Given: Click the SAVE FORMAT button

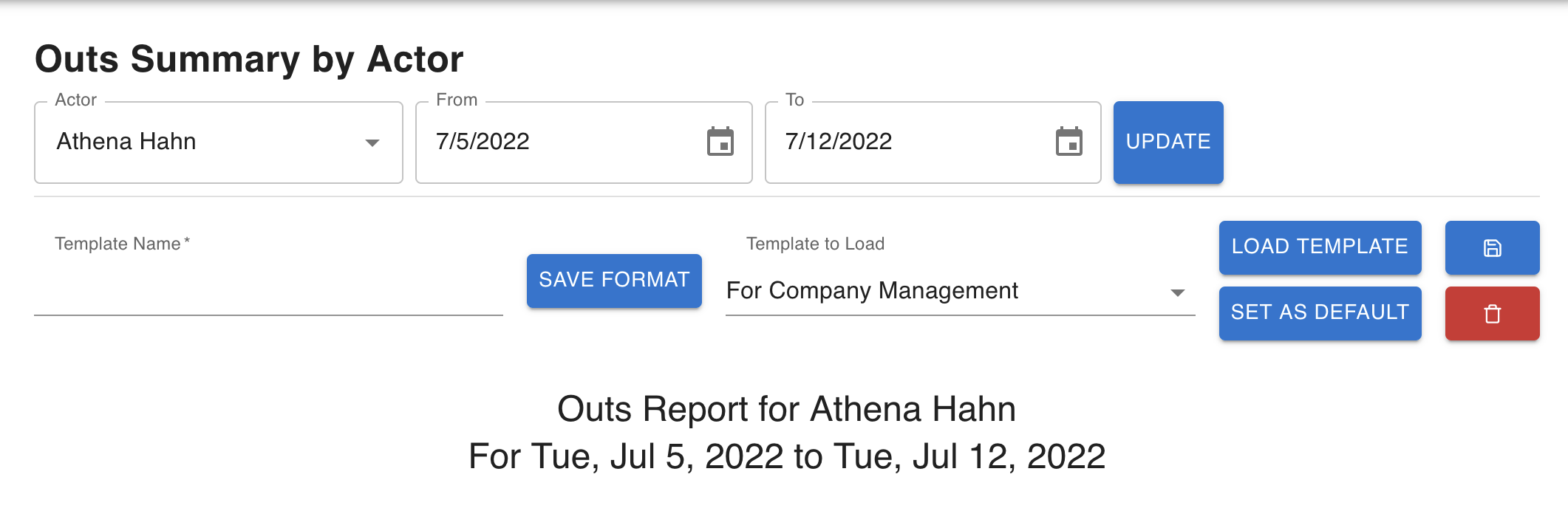Looking at the screenshot, I should click(614, 281).
